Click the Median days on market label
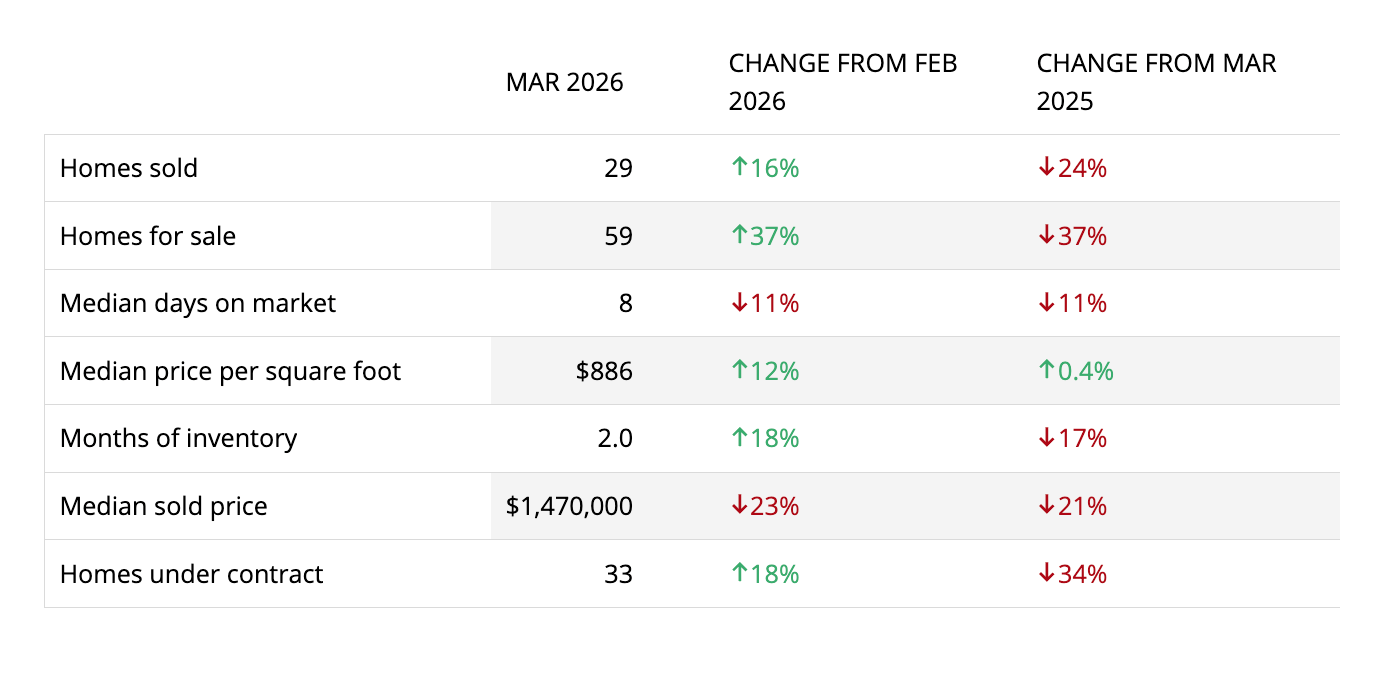1390x688 pixels. 198,303
